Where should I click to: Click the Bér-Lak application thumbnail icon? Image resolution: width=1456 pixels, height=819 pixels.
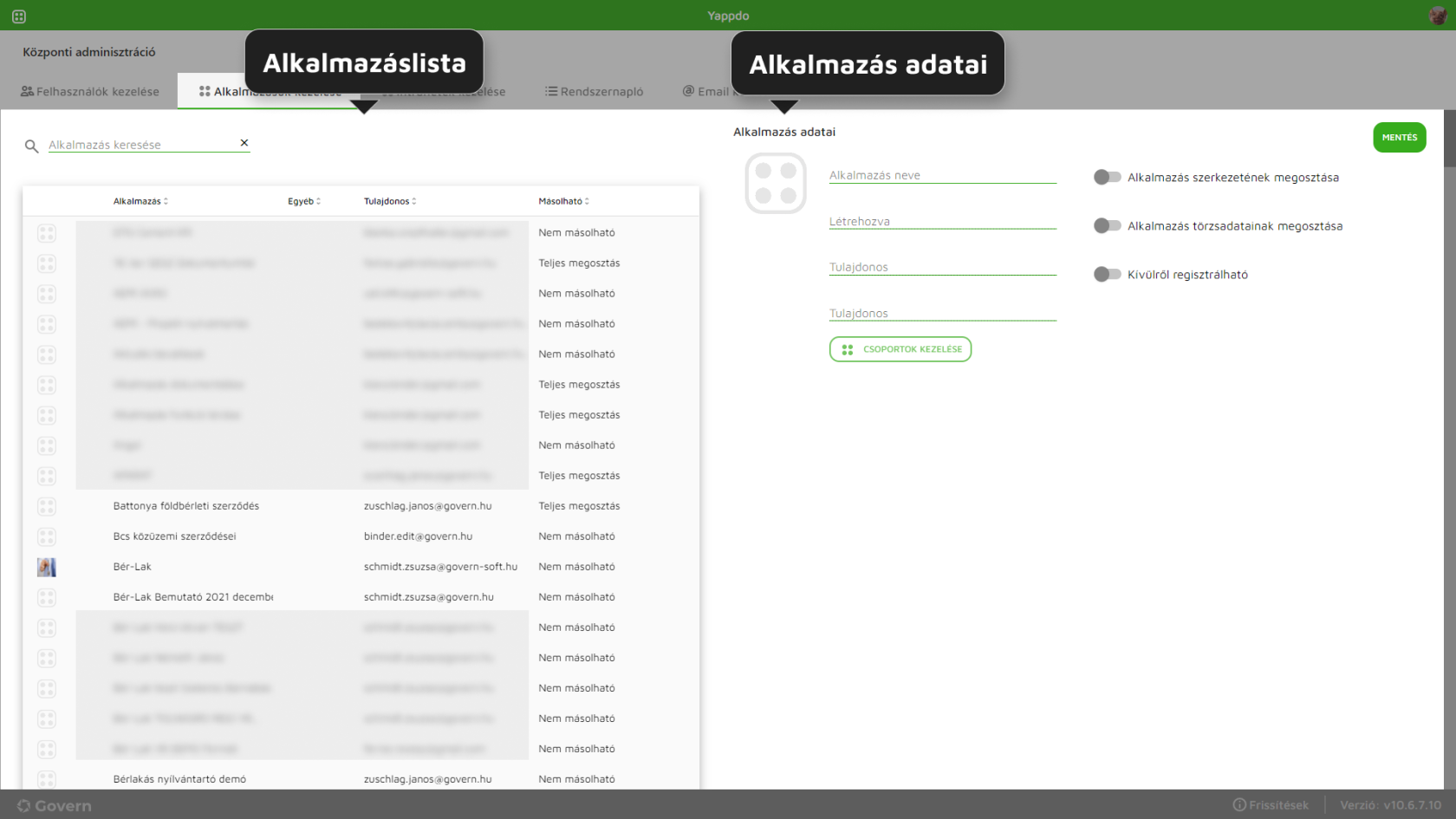47,568
